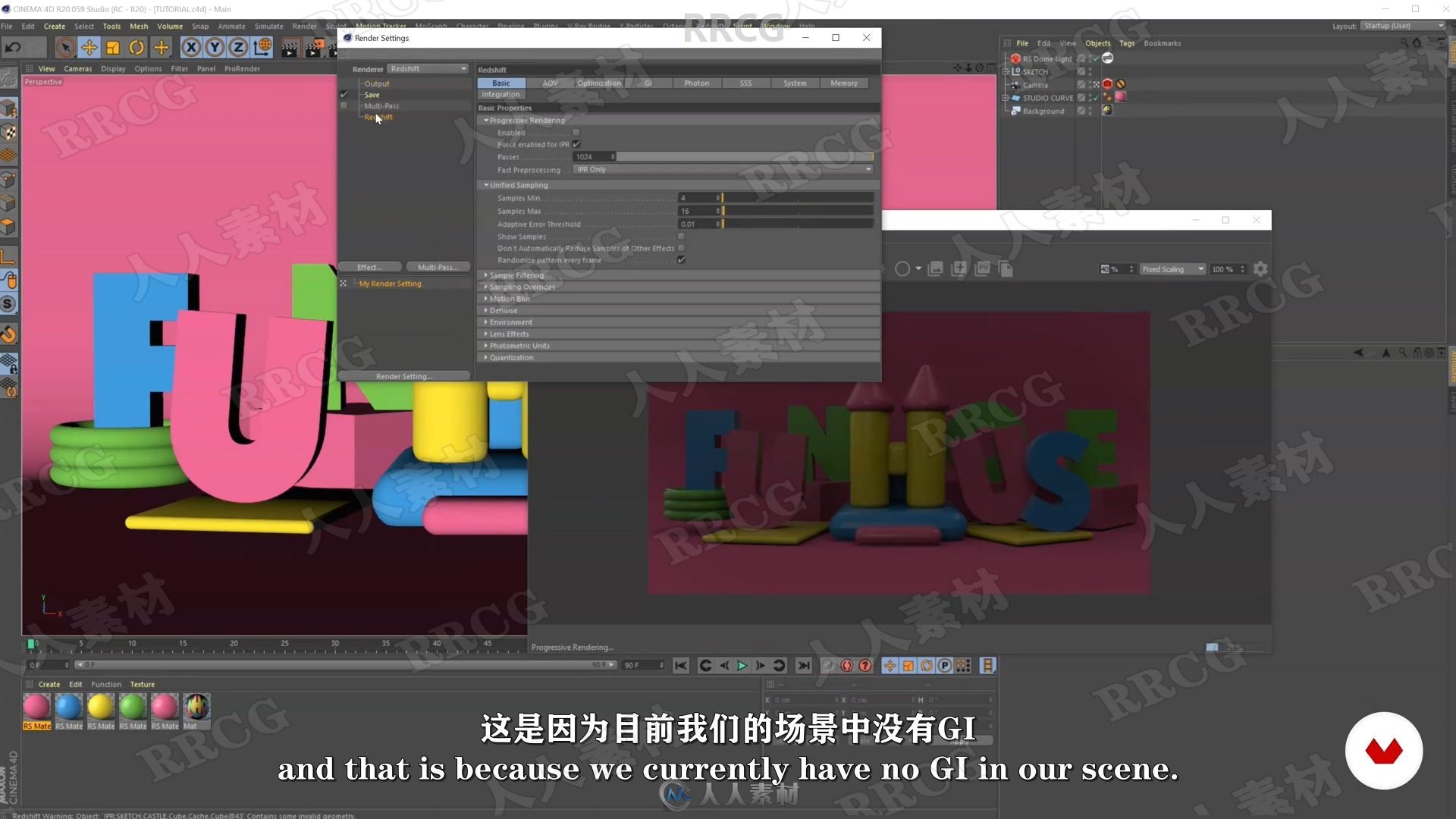The width and height of the screenshot is (1456, 819).
Task: Click the Go to End playback button
Action: tap(804, 666)
